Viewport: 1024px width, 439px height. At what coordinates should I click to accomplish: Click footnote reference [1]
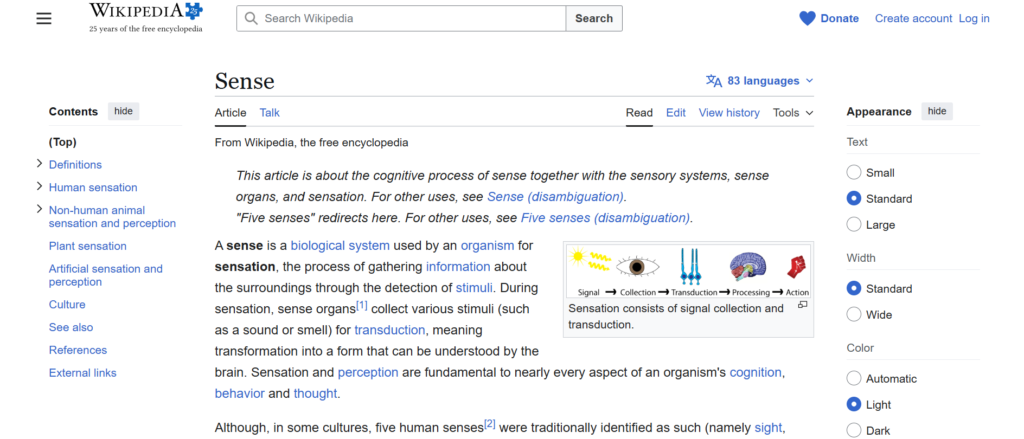pos(362,305)
